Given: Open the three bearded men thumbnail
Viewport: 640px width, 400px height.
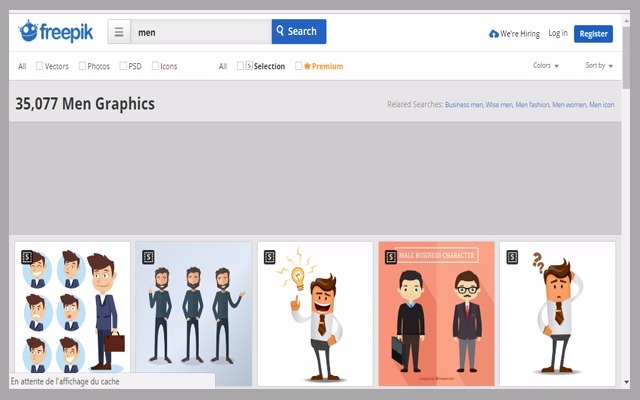Looking at the screenshot, I should point(193,313).
